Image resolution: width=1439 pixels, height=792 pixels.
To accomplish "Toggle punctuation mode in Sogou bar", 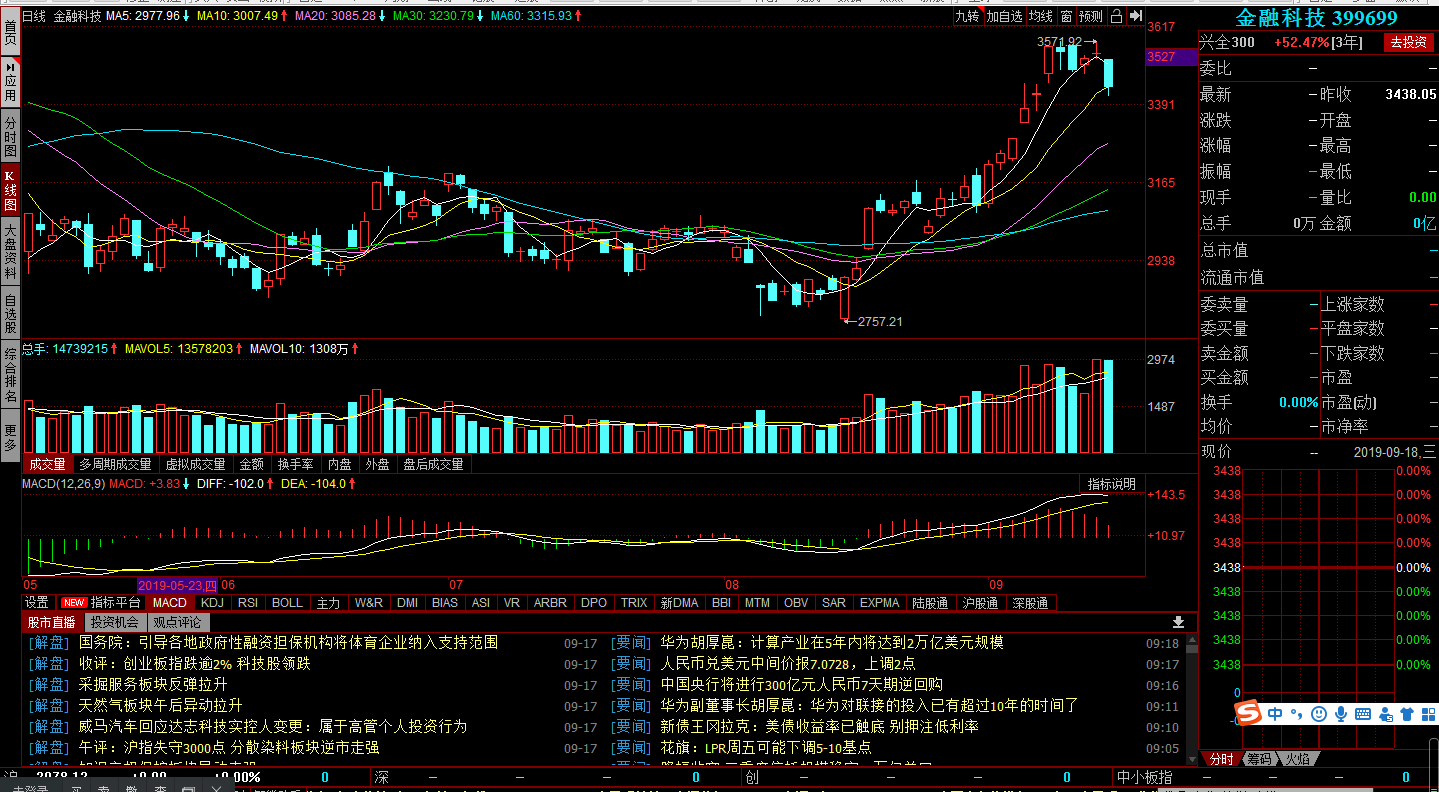I will tap(1296, 714).
